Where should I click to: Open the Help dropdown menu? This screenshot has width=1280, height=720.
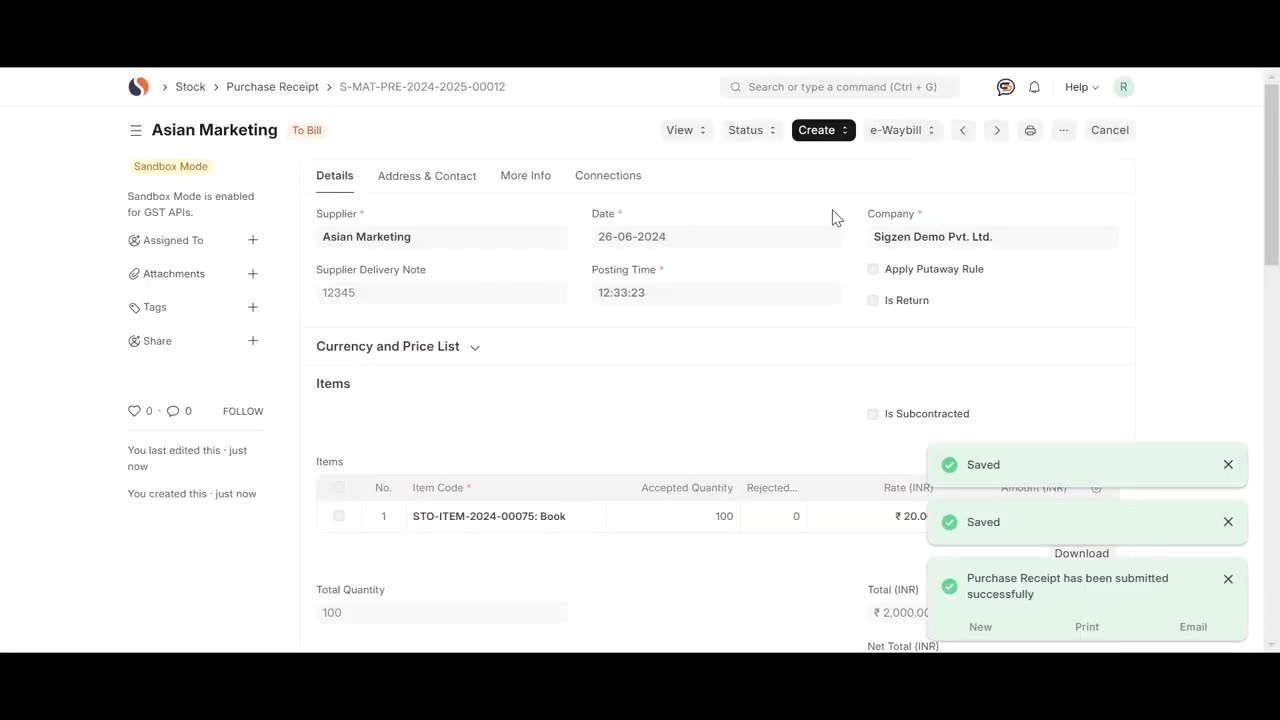1081,87
